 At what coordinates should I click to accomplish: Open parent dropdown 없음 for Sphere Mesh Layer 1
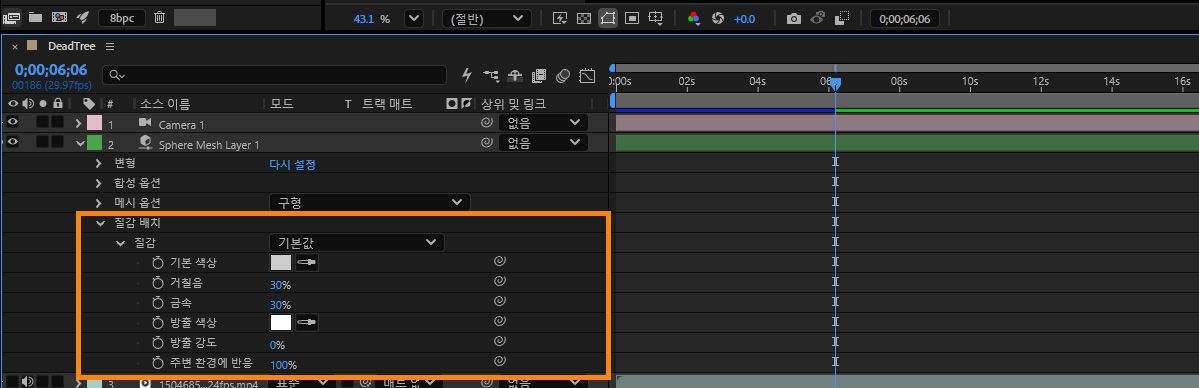pos(544,142)
